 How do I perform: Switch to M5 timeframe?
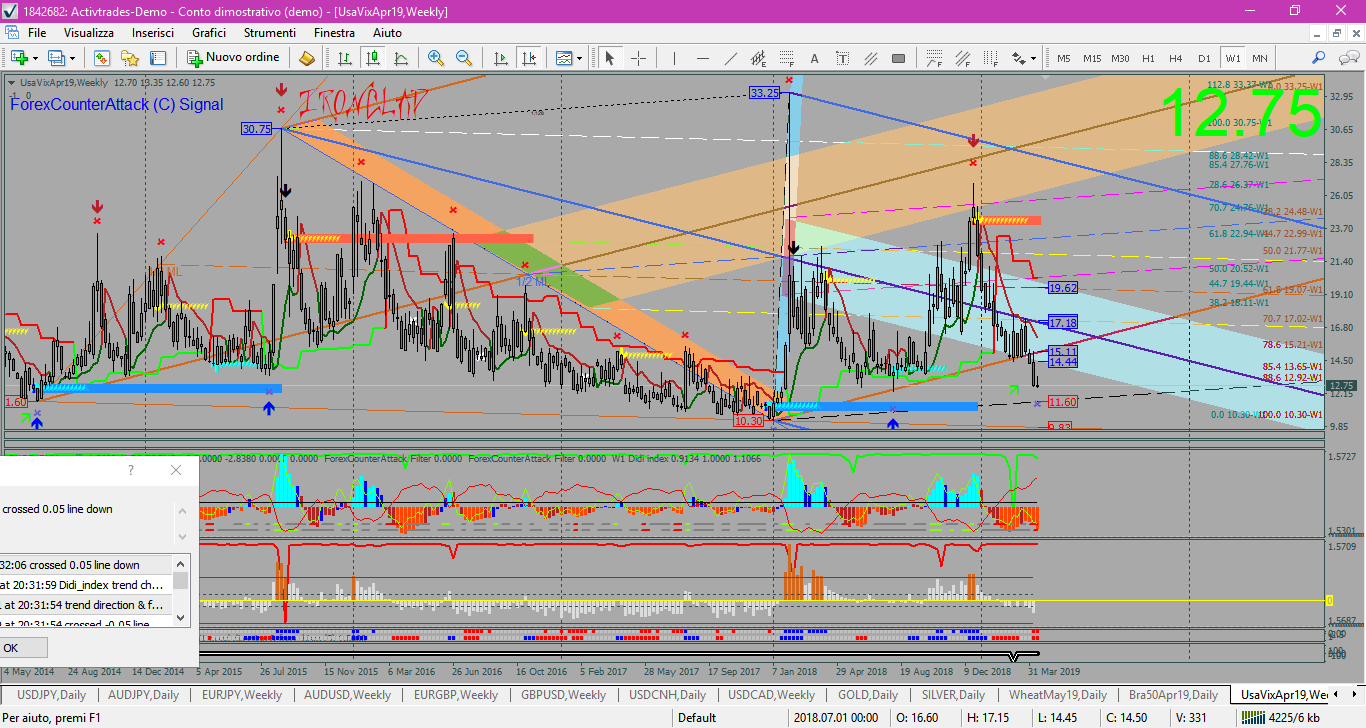tap(1064, 58)
